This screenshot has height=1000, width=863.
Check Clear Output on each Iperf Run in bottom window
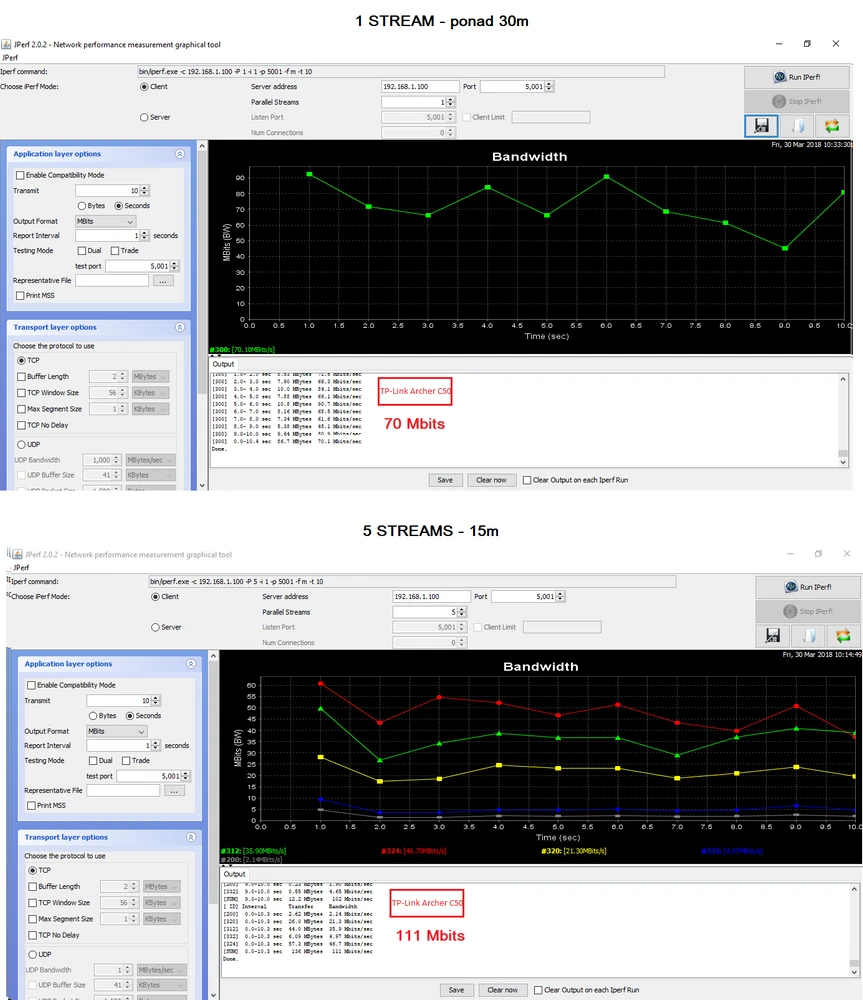(x=540, y=990)
